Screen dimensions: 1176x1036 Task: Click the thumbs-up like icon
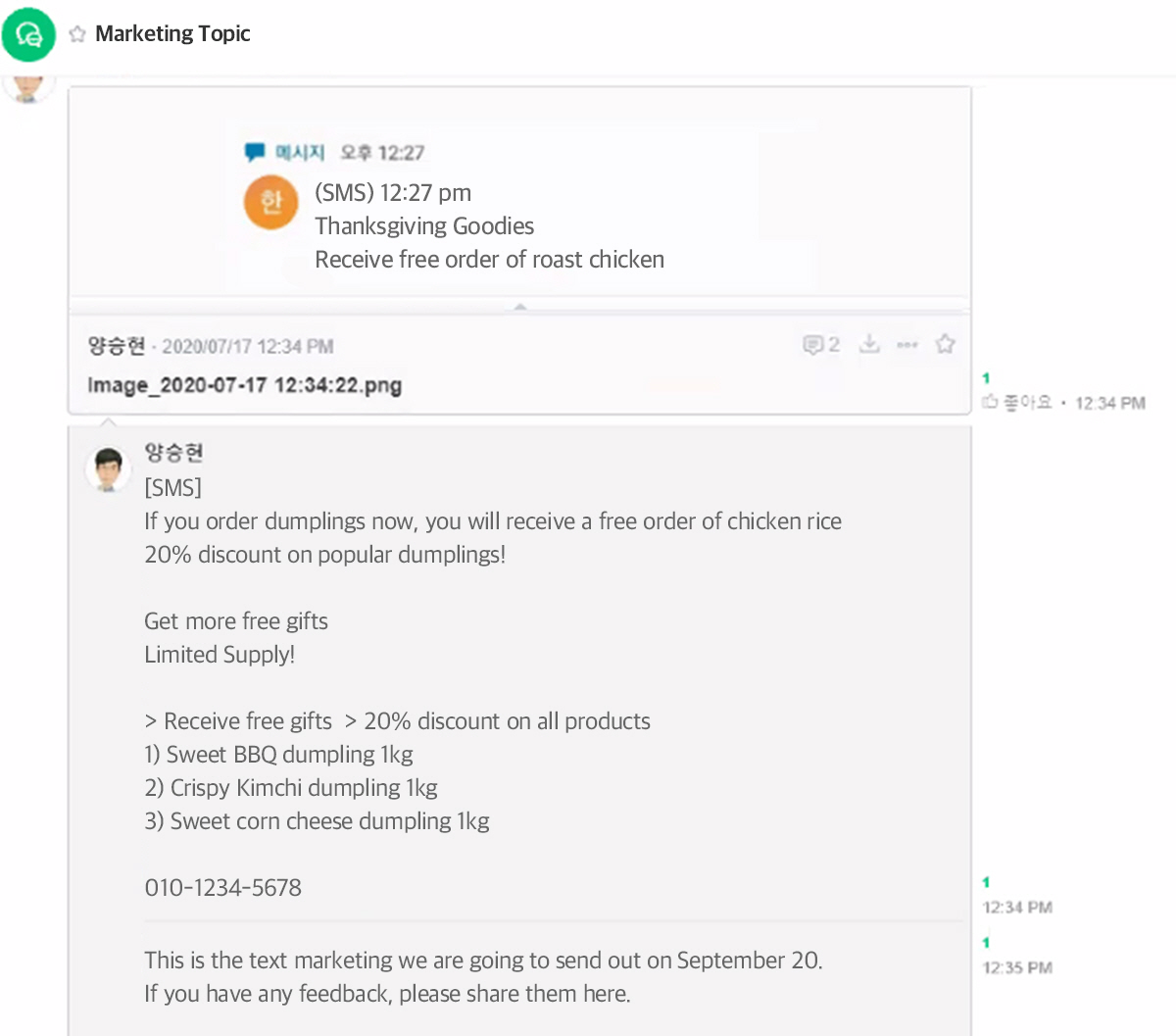click(x=990, y=402)
